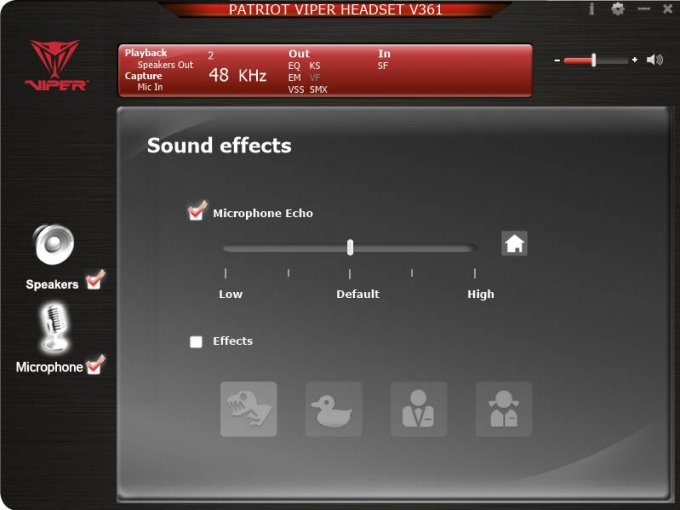Viewport: 680px width, 510px height.
Task: Close the Viper headset window
Action: click(668, 9)
